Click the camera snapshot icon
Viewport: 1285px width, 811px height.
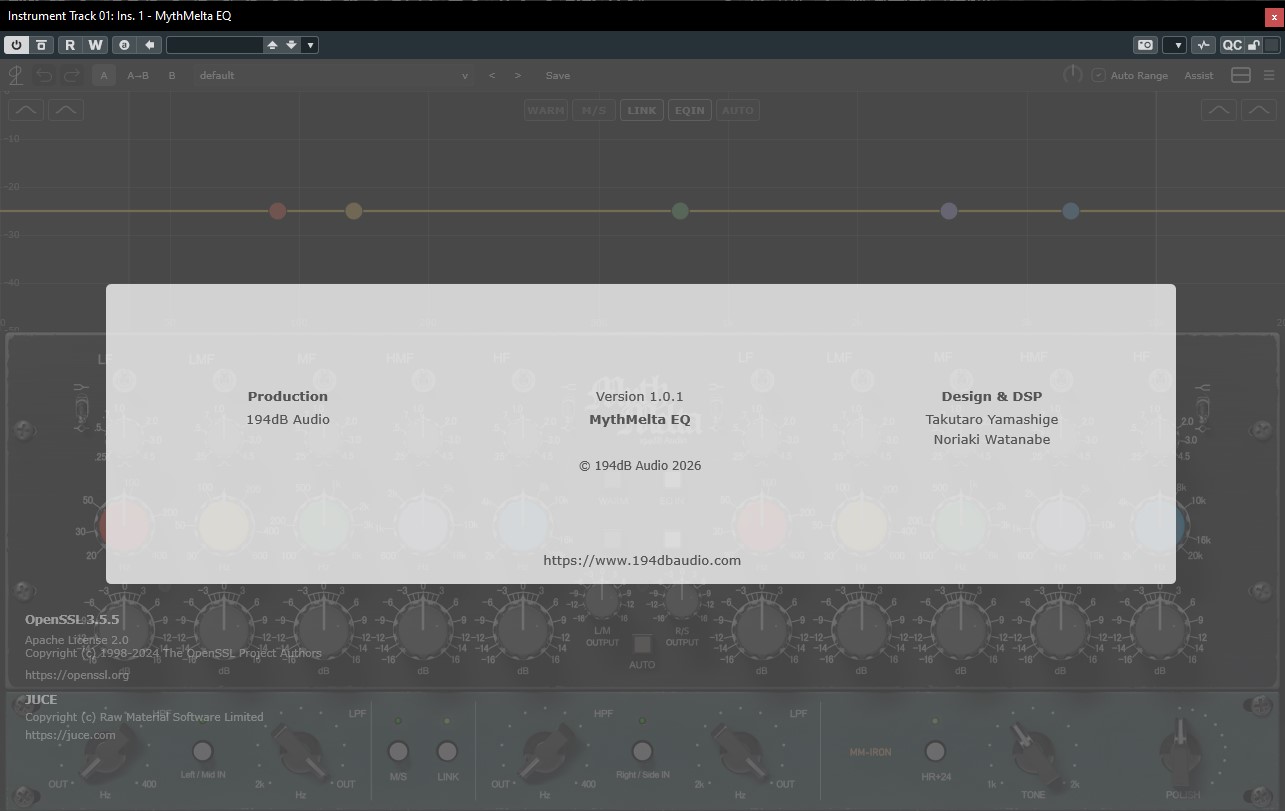click(x=1145, y=45)
